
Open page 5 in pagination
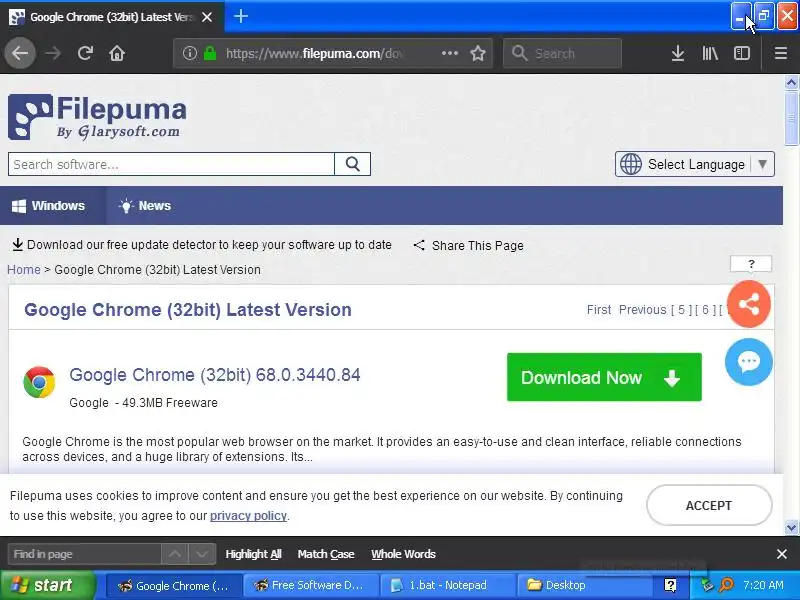(x=682, y=310)
